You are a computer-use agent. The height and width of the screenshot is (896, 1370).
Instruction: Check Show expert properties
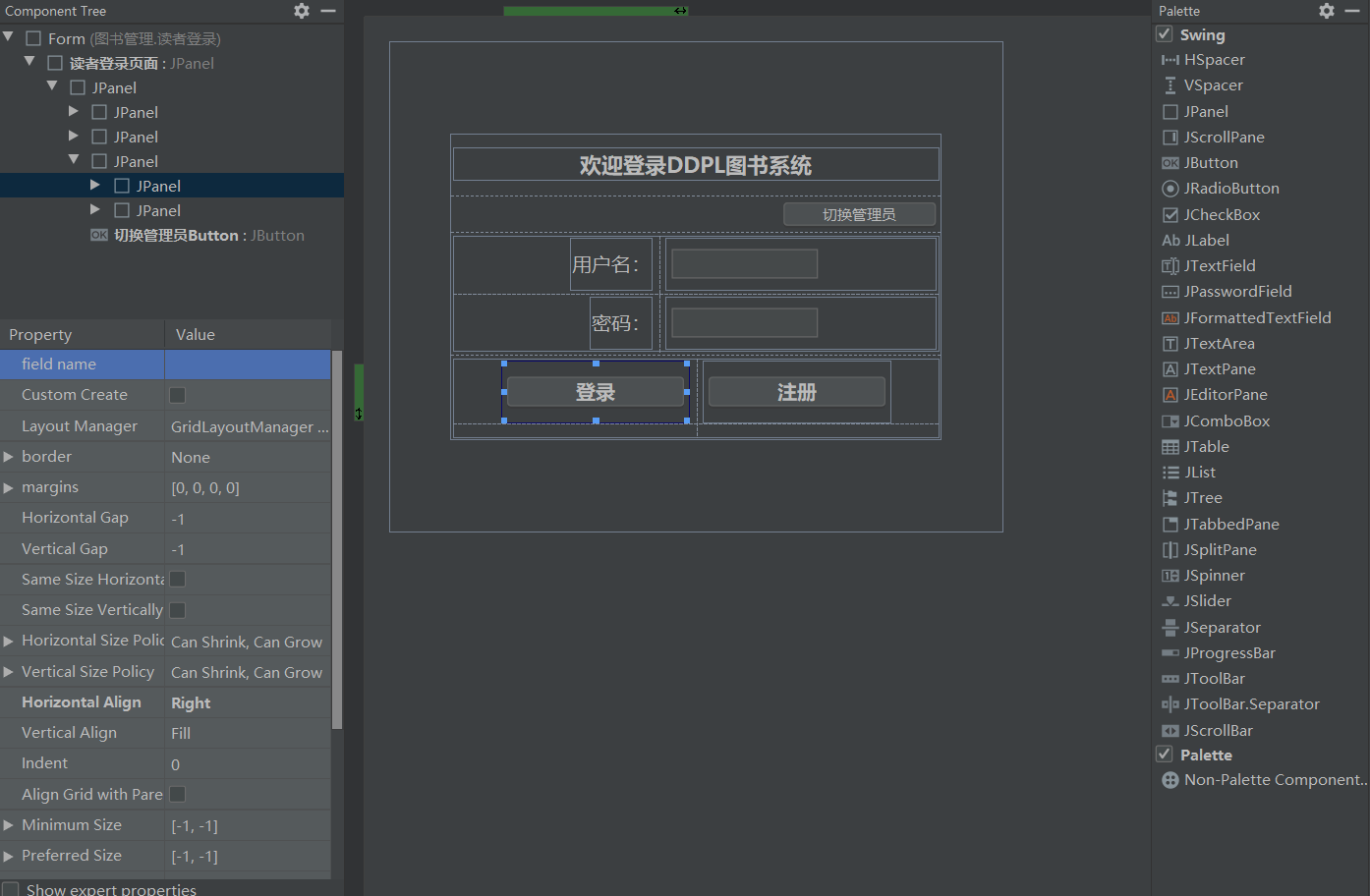pos(10,887)
